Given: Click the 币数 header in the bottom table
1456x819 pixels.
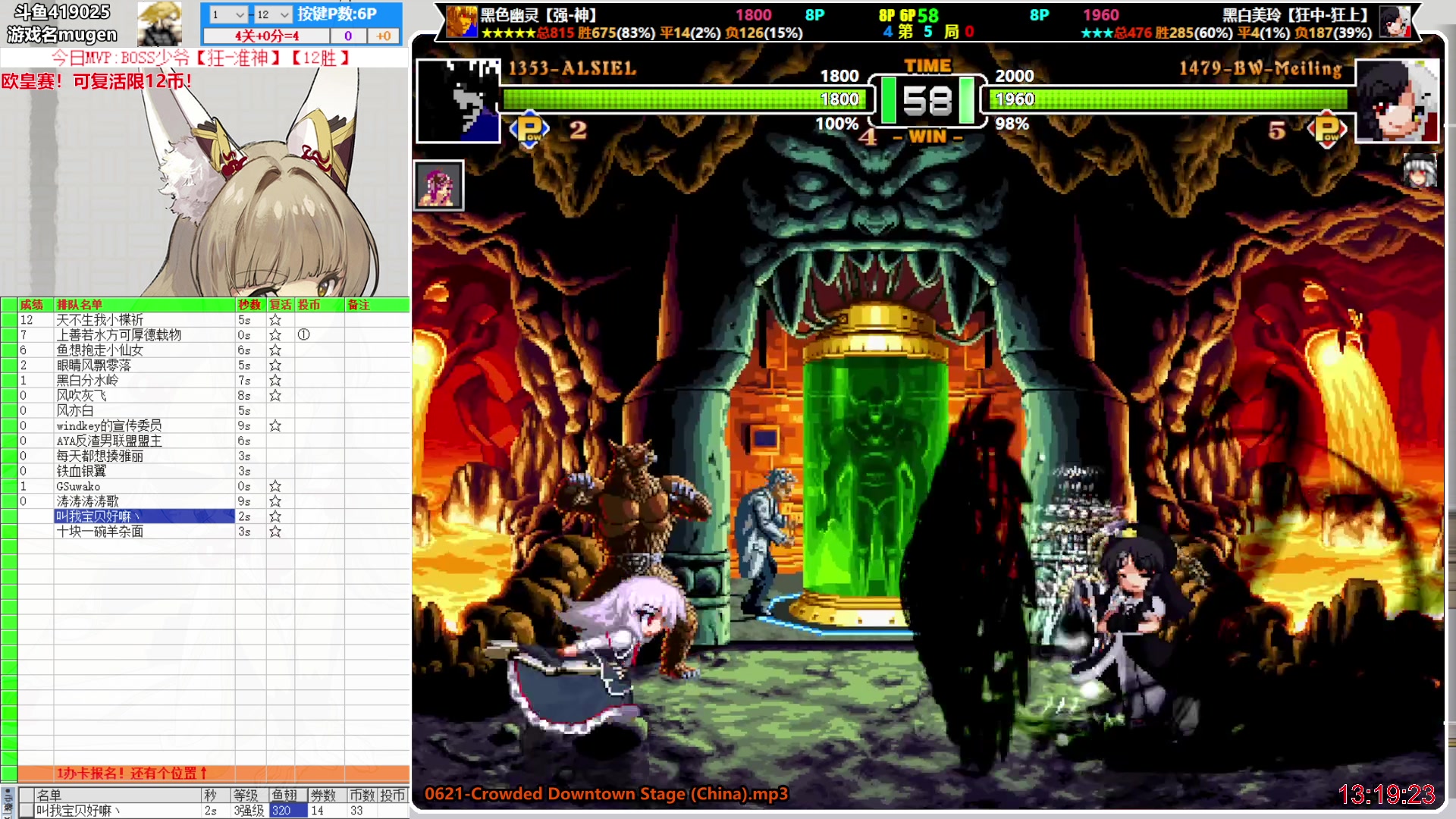Looking at the screenshot, I should pyautogui.click(x=362, y=795).
